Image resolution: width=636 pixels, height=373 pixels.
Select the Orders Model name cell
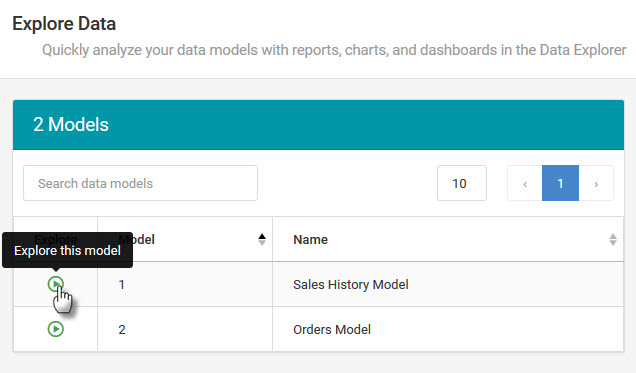pyautogui.click(x=448, y=329)
